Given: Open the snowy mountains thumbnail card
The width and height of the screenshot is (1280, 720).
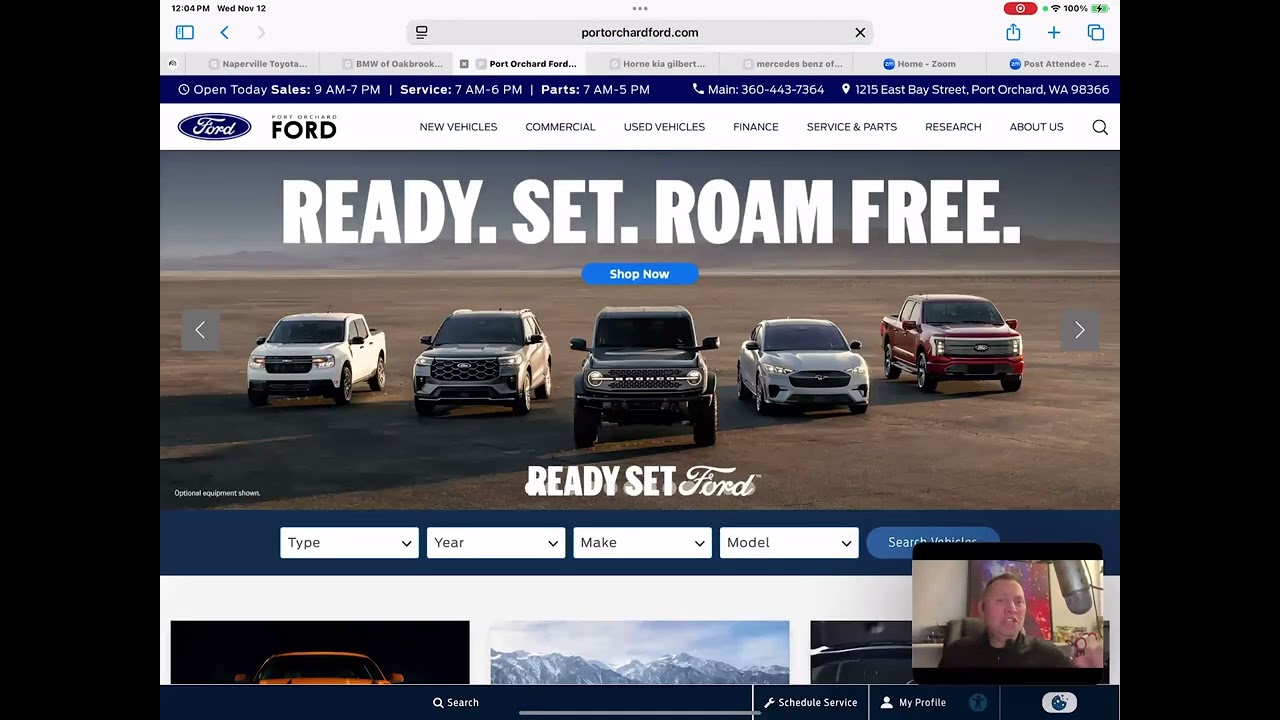Looking at the screenshot, I should coord(640,653).
